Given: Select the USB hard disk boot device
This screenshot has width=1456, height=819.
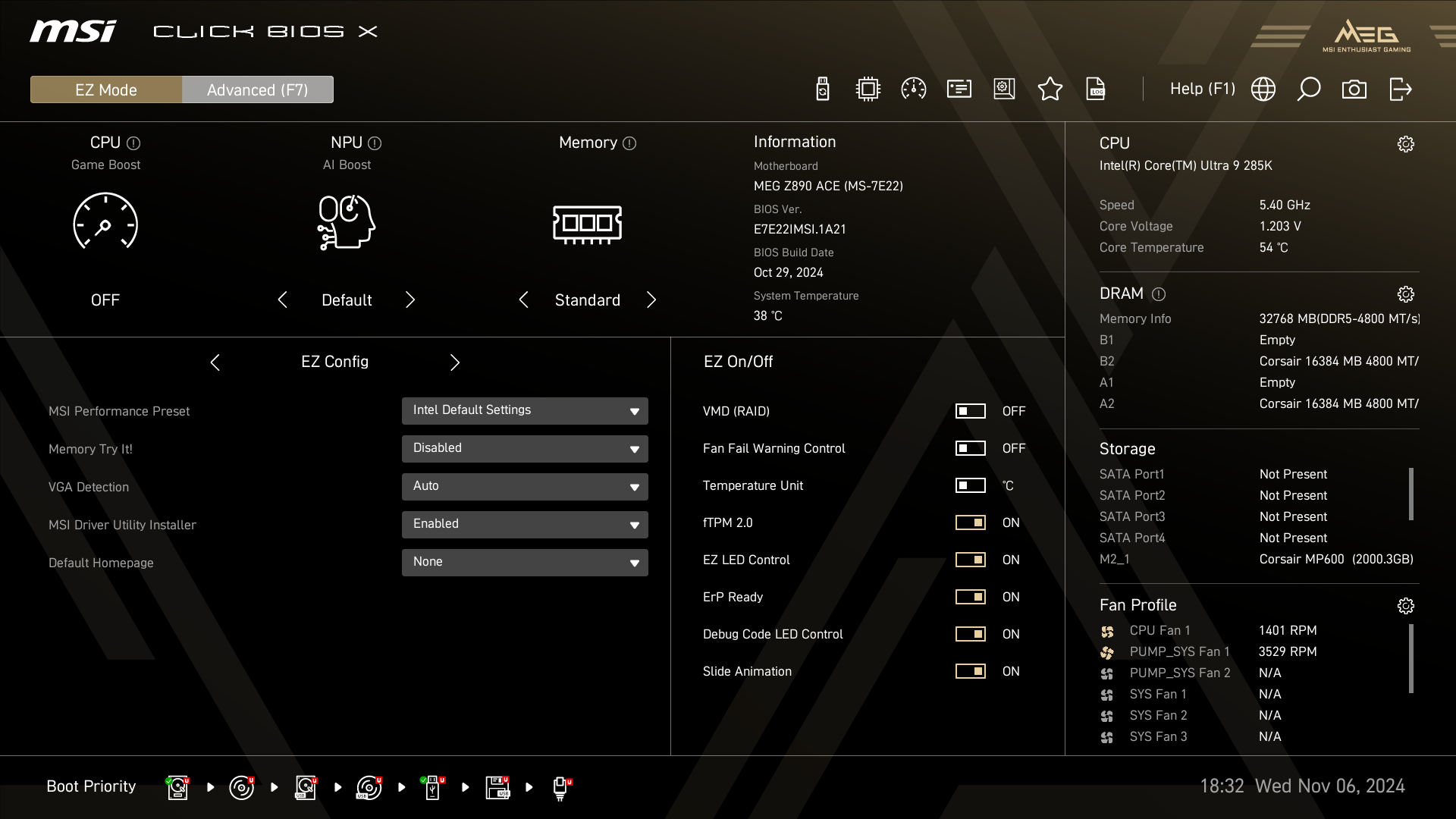Looking at the screenshot, I should pos(306,787).
